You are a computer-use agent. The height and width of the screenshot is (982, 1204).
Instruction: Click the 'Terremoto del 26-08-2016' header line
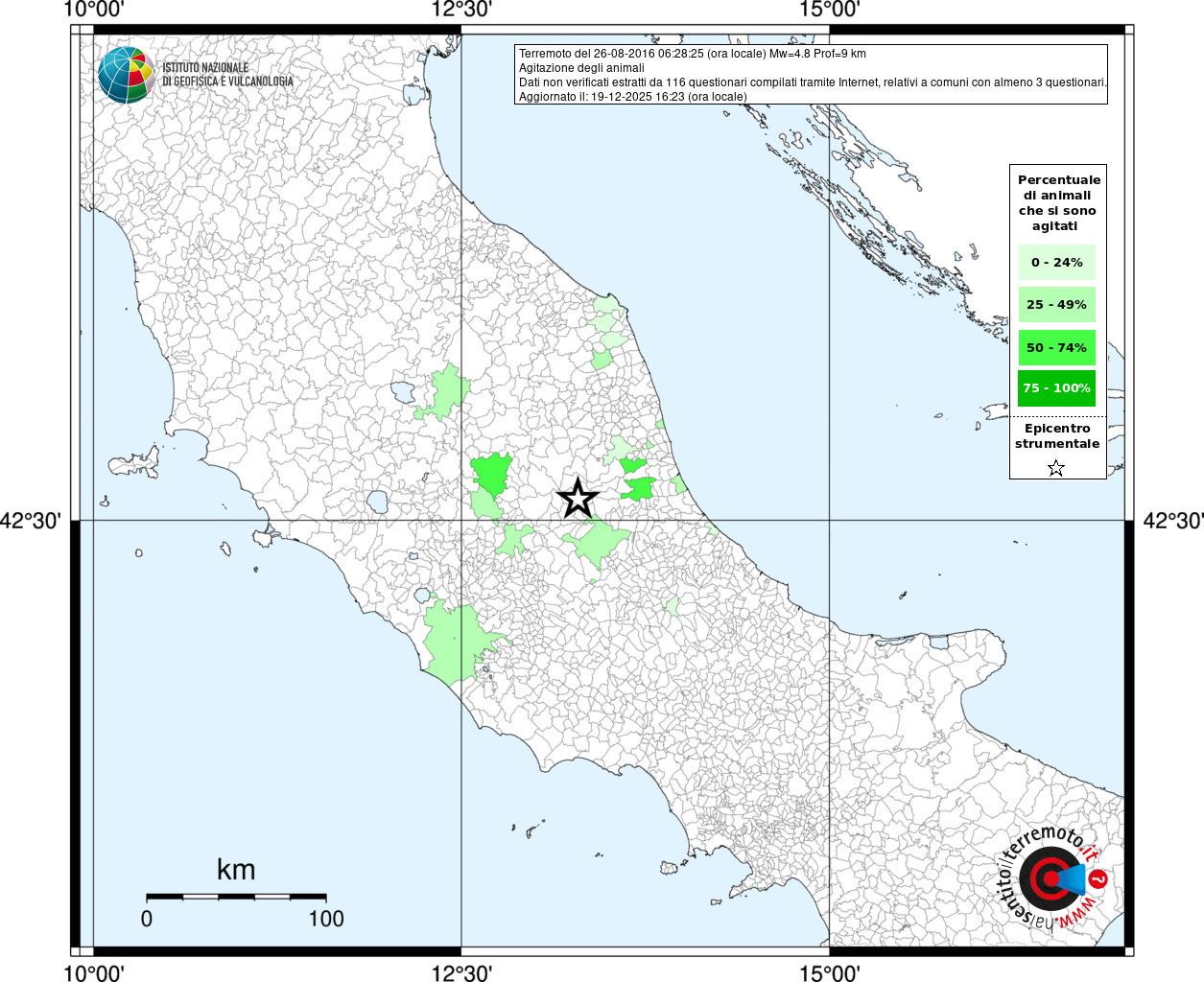point(692,54)
